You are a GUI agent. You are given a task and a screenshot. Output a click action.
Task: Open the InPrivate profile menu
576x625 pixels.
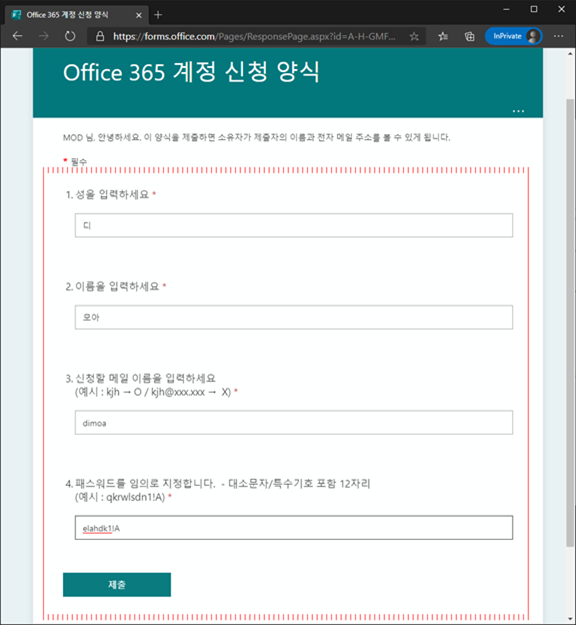tap(513, 36)
